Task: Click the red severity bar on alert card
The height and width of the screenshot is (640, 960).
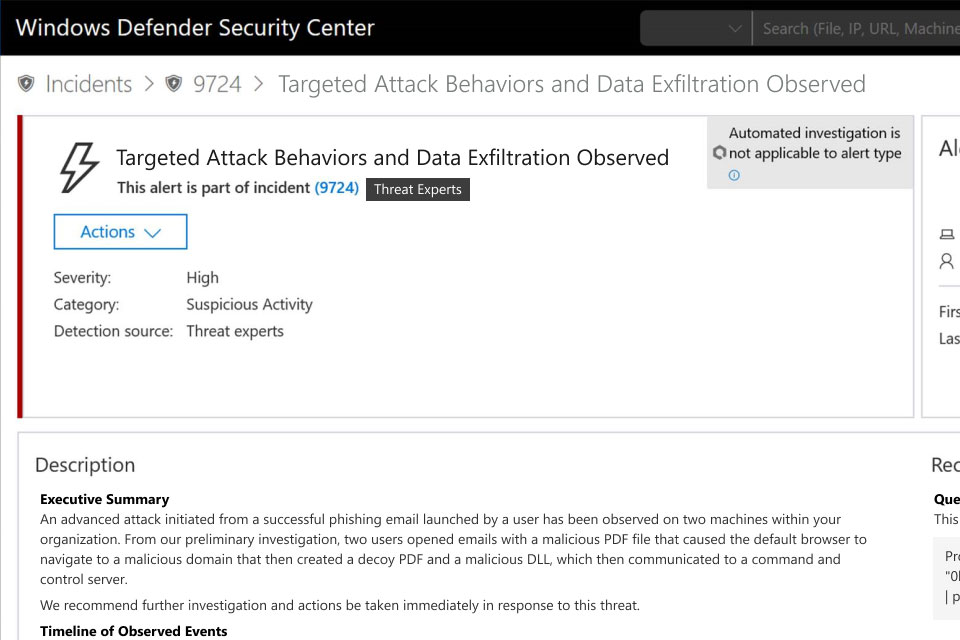Action: click(20, 266)
